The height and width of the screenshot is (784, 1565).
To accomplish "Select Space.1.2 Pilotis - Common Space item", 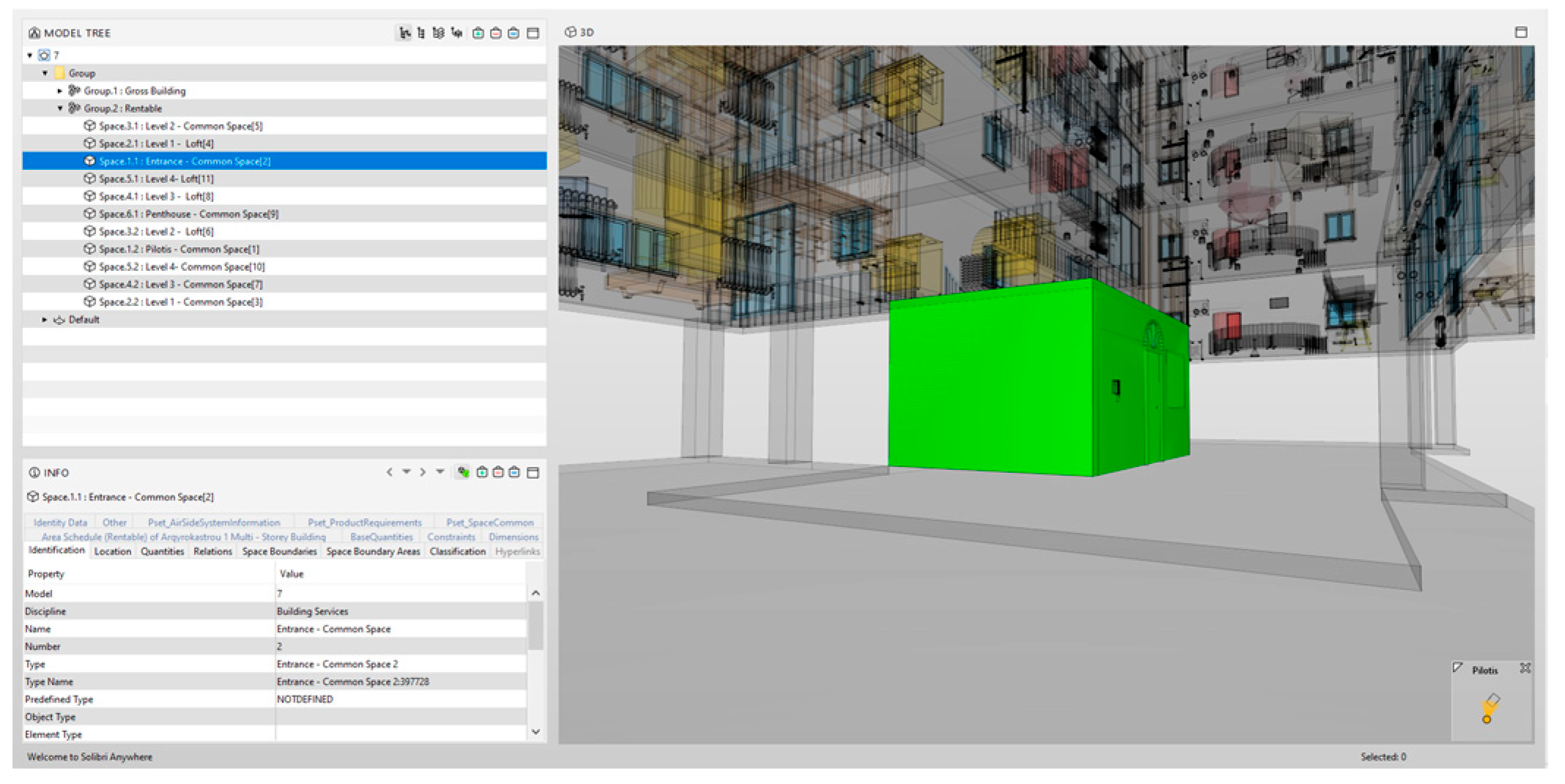I will (x=179, y=249).
